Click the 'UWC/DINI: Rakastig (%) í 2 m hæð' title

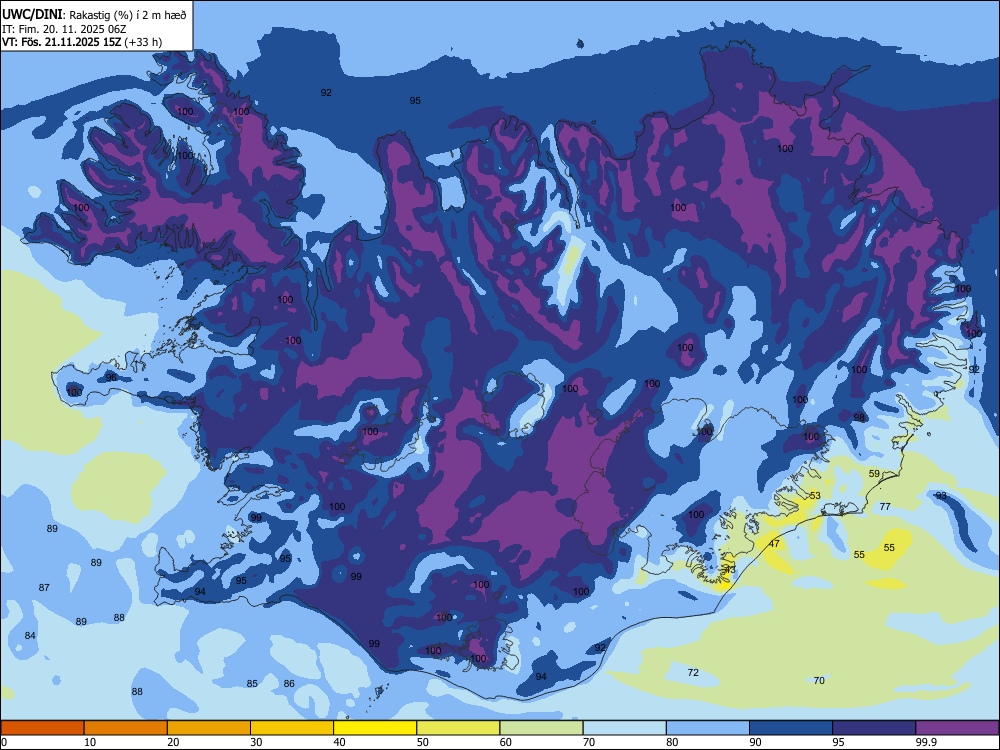pyautogui.click(x=94, y=15)
